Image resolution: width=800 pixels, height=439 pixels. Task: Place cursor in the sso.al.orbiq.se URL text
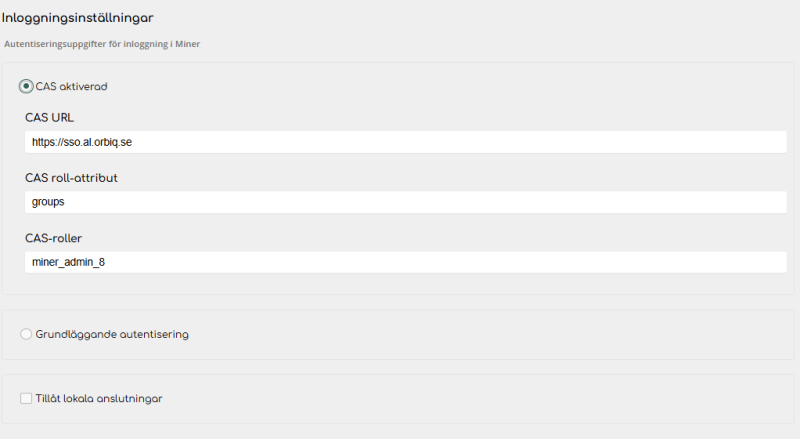click(x=89, y=142)
